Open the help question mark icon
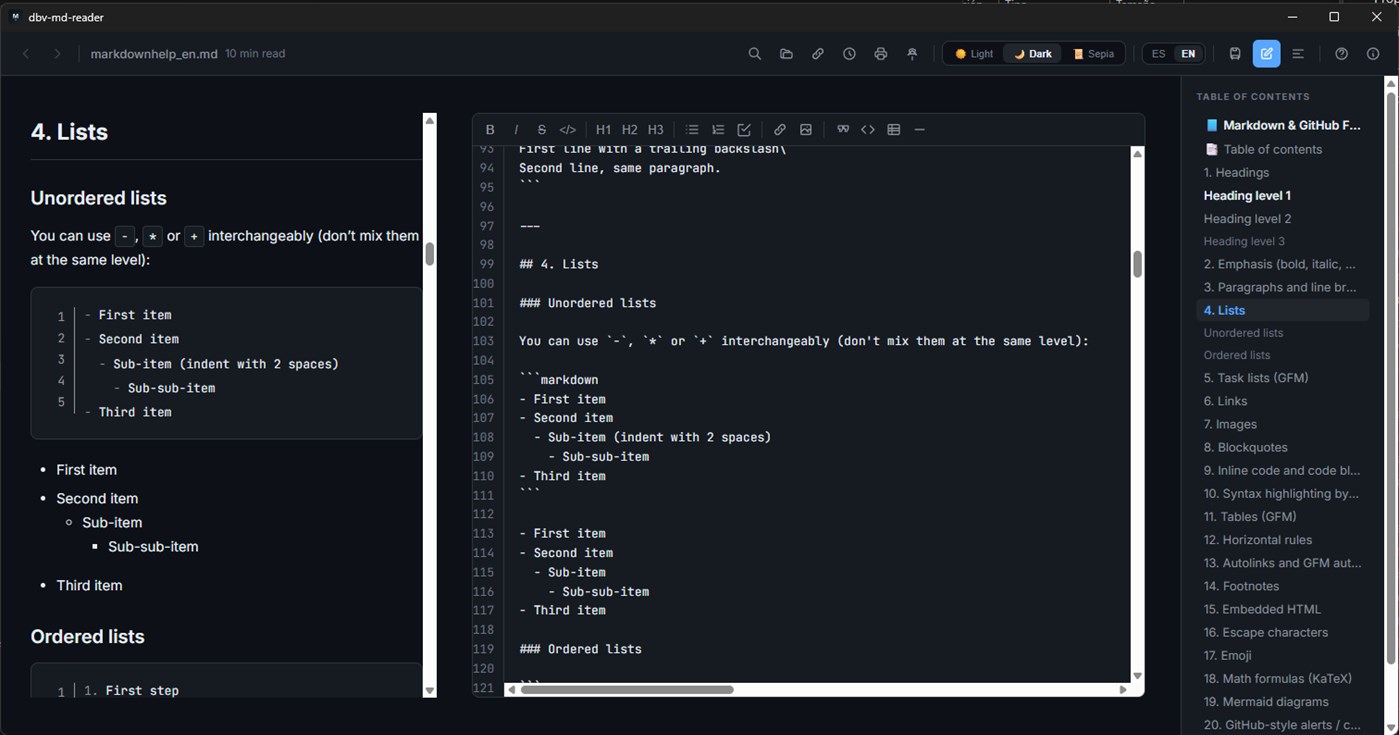 point(1342,54)
